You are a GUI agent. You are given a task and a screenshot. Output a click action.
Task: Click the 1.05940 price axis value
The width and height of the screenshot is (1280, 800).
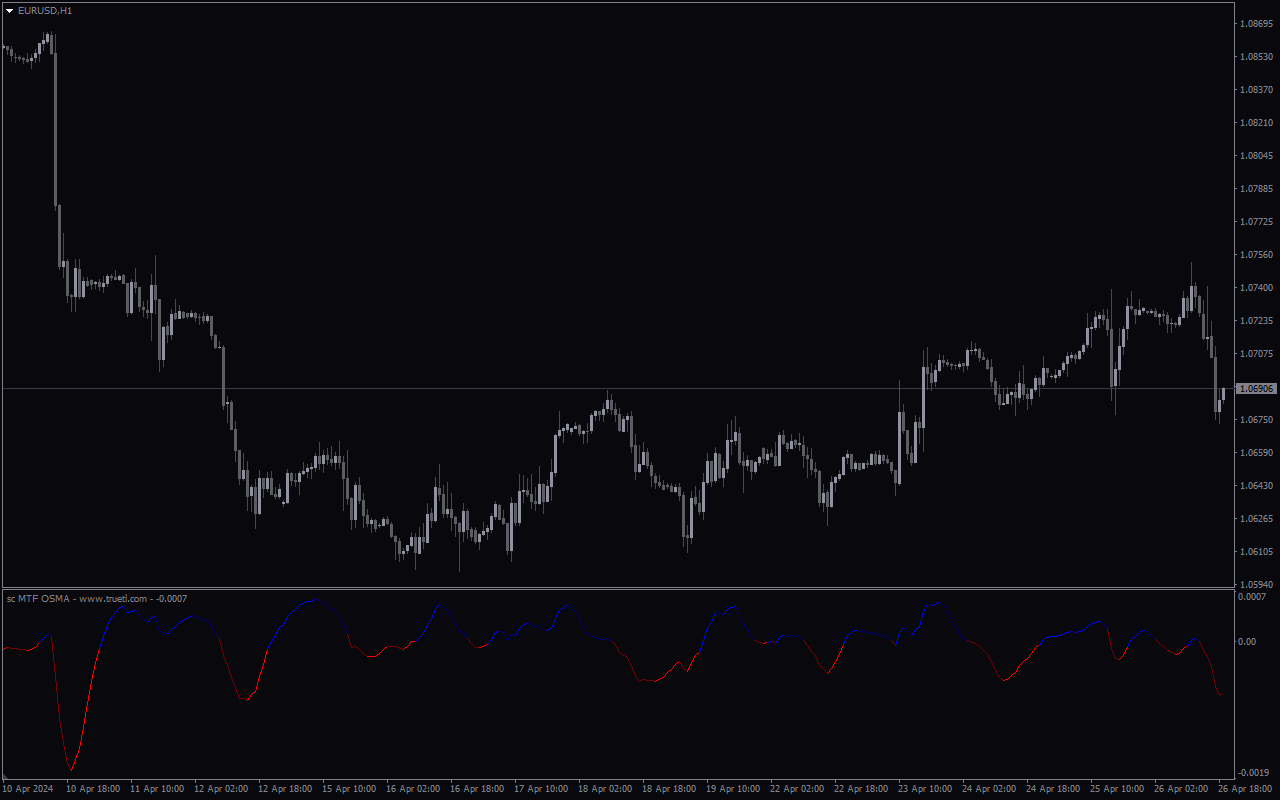pos(1257,584)
